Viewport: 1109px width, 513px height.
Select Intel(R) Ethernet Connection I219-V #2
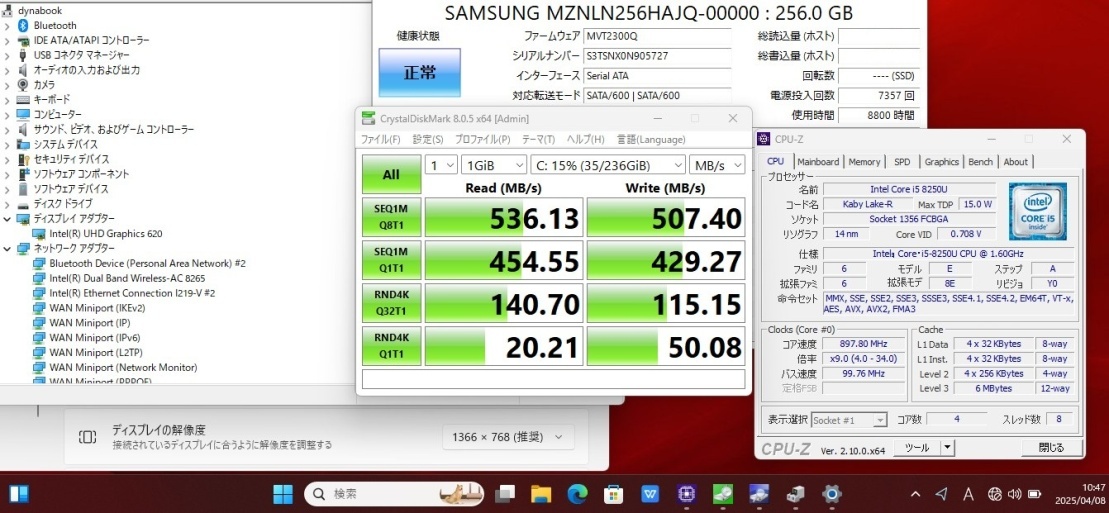point(132,293)
